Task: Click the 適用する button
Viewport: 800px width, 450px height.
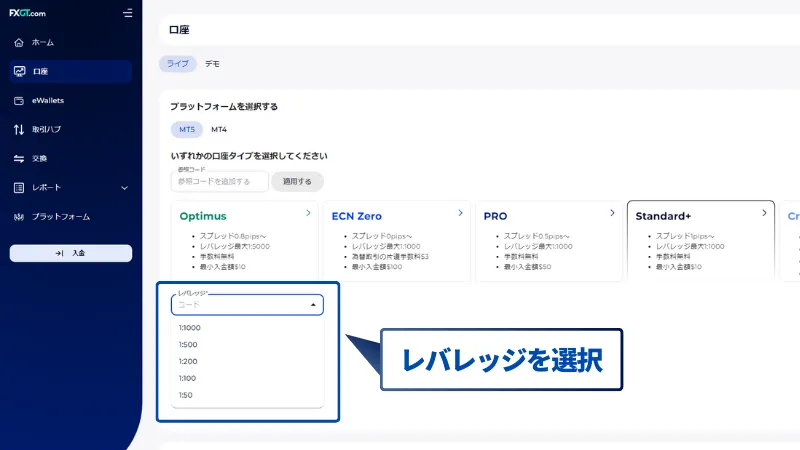Action: click(x=297, y=182)
